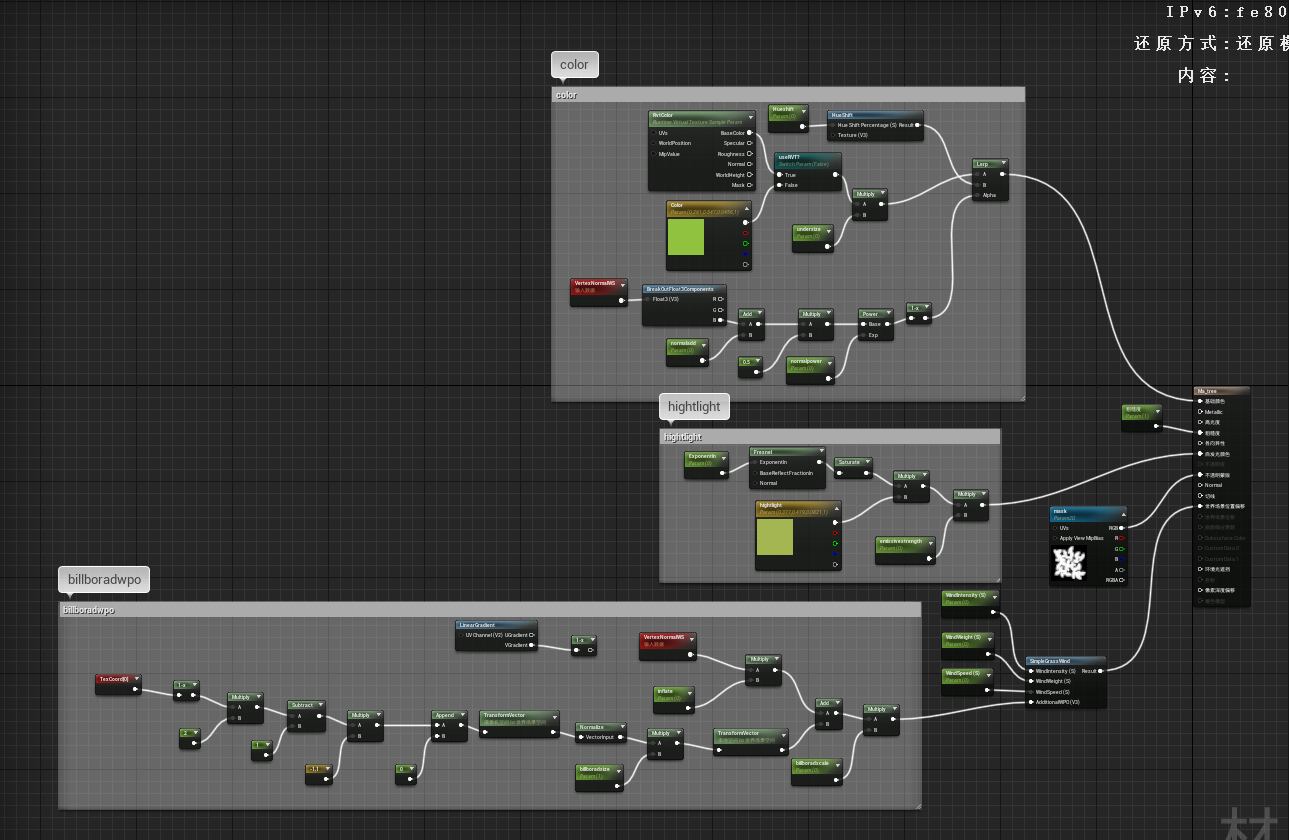This screenshot has width=1289, height=840.
Task: Toggle the Append node expand arrow
Action: [464, 715]
